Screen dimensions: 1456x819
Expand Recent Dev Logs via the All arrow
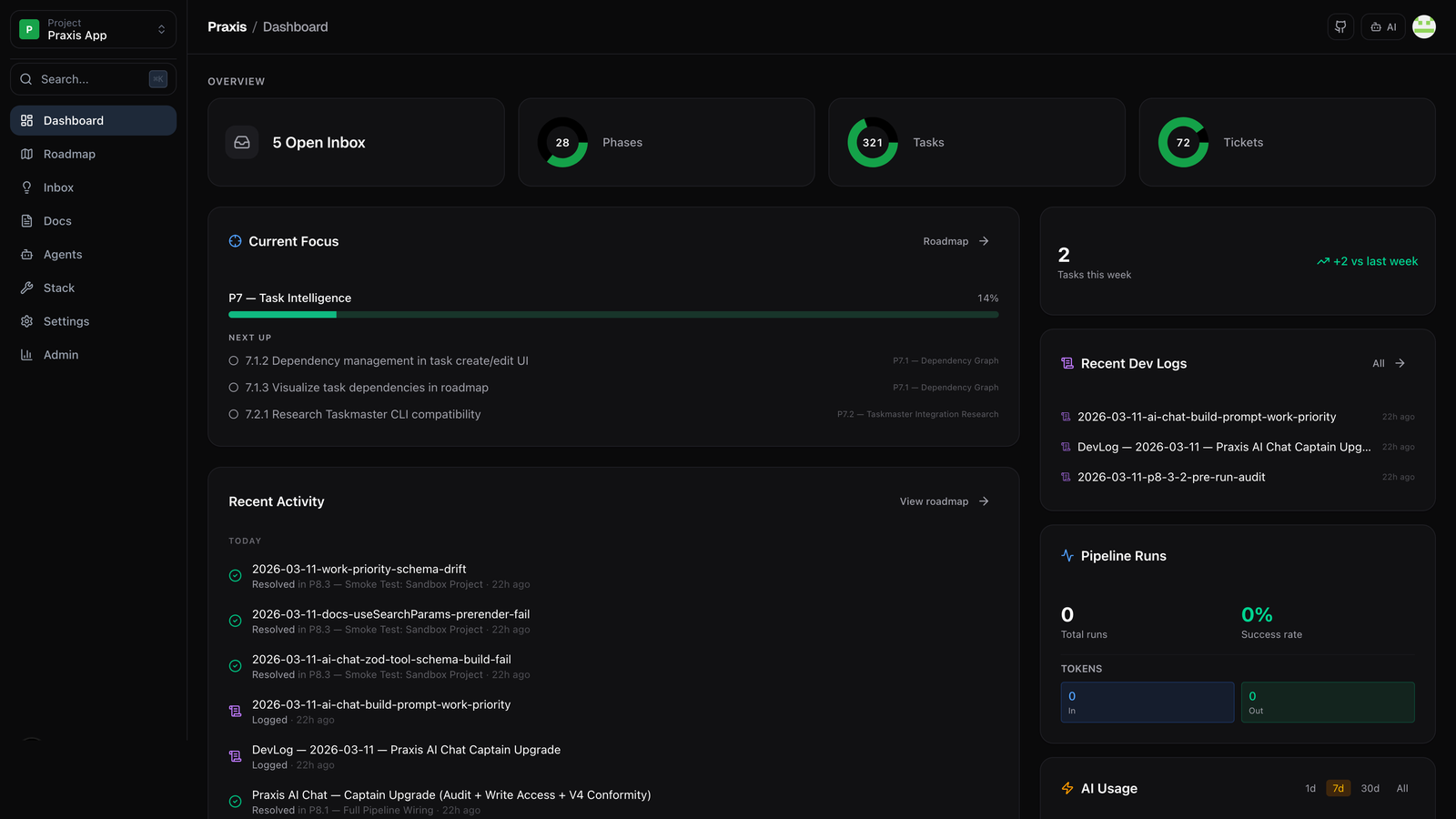click(1387, 363)
